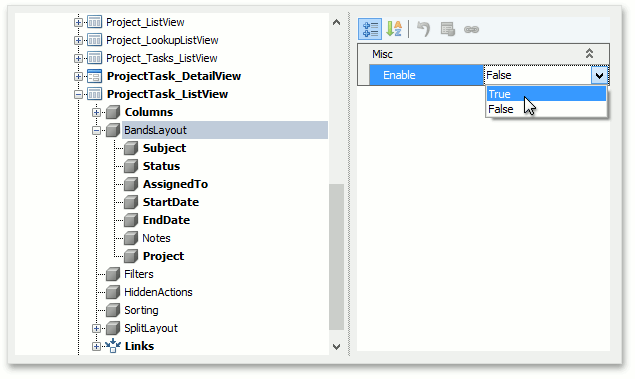635x379 pixels.
Task: Click the tree vertical scrollbar thumb
Action: tap(337, 257)
